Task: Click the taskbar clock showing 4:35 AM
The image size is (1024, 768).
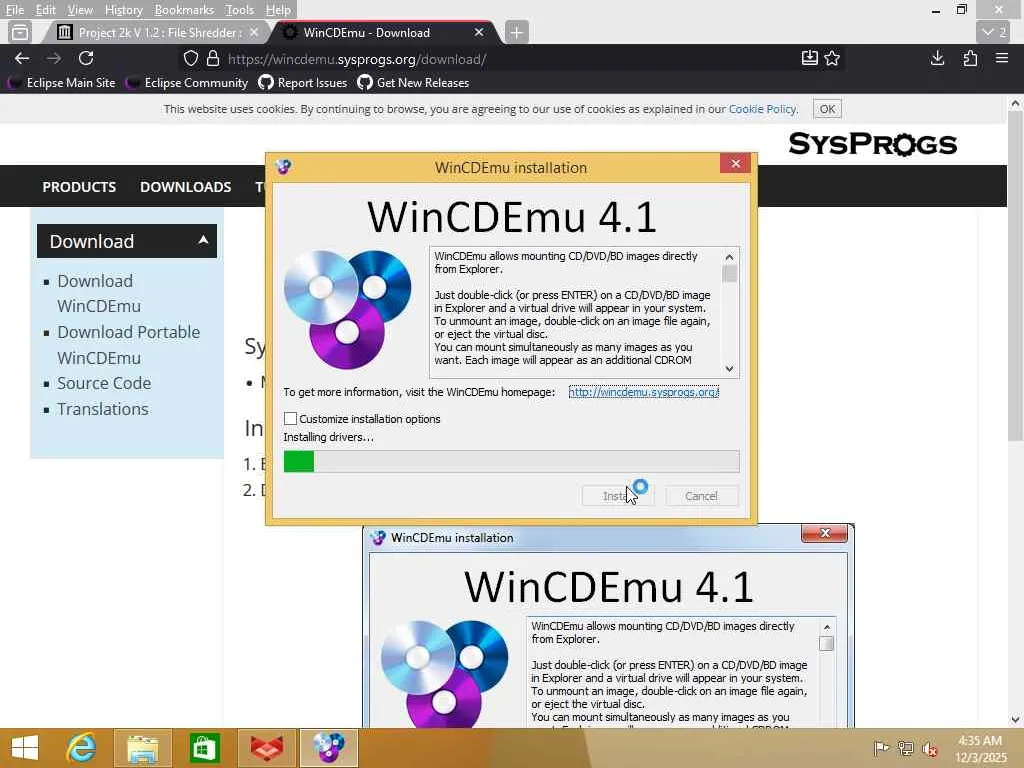Action: (980, 748)
